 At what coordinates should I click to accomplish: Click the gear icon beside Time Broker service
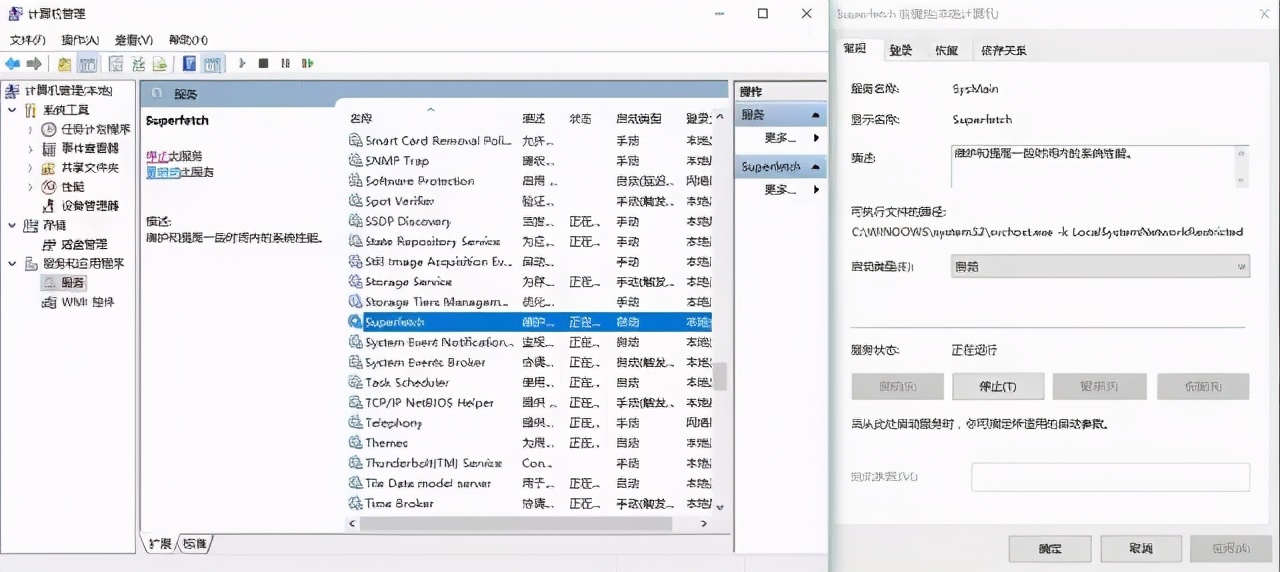pyautogui.click(x=355, y=503)
